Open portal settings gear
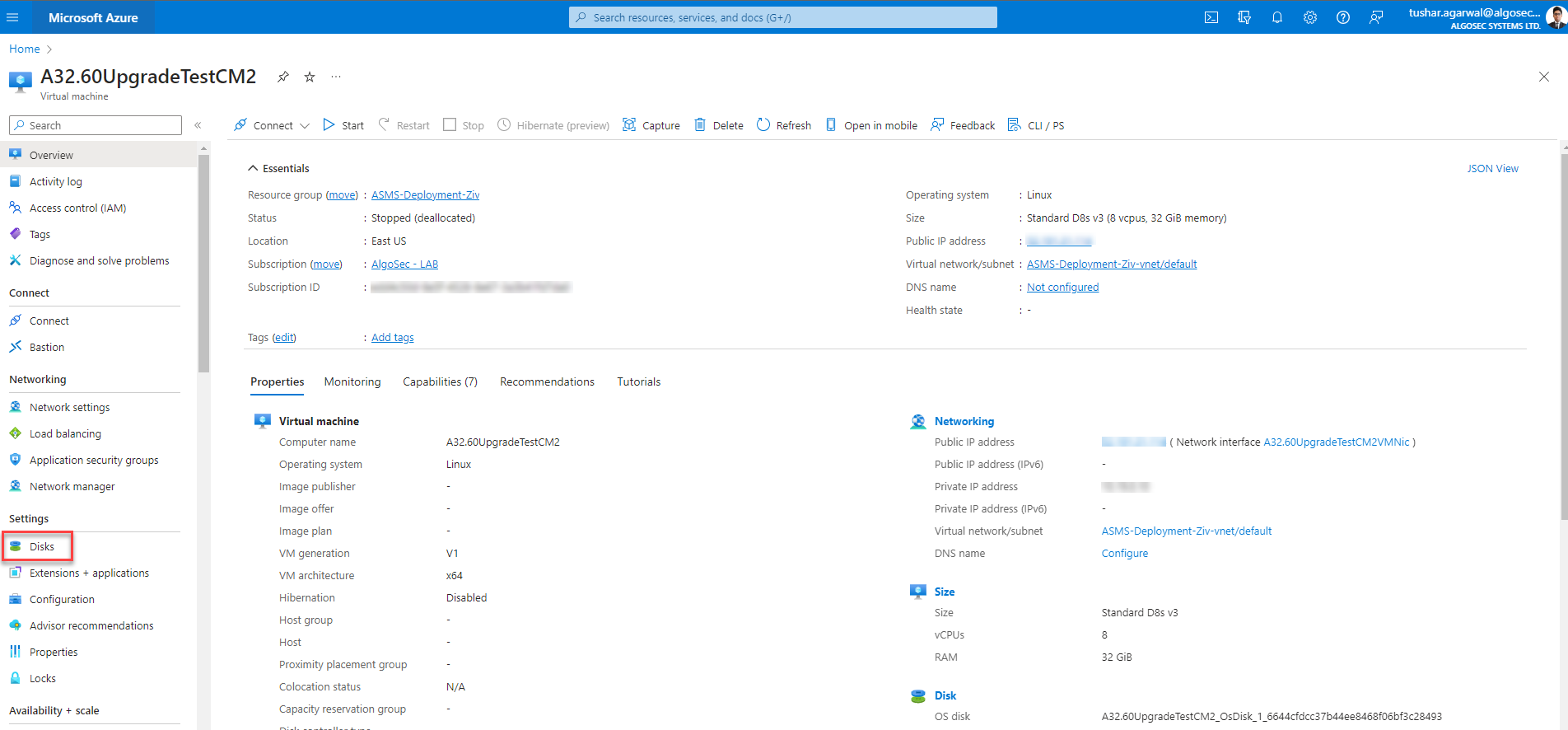The image size is (1568, 730). click(1310, 17)
